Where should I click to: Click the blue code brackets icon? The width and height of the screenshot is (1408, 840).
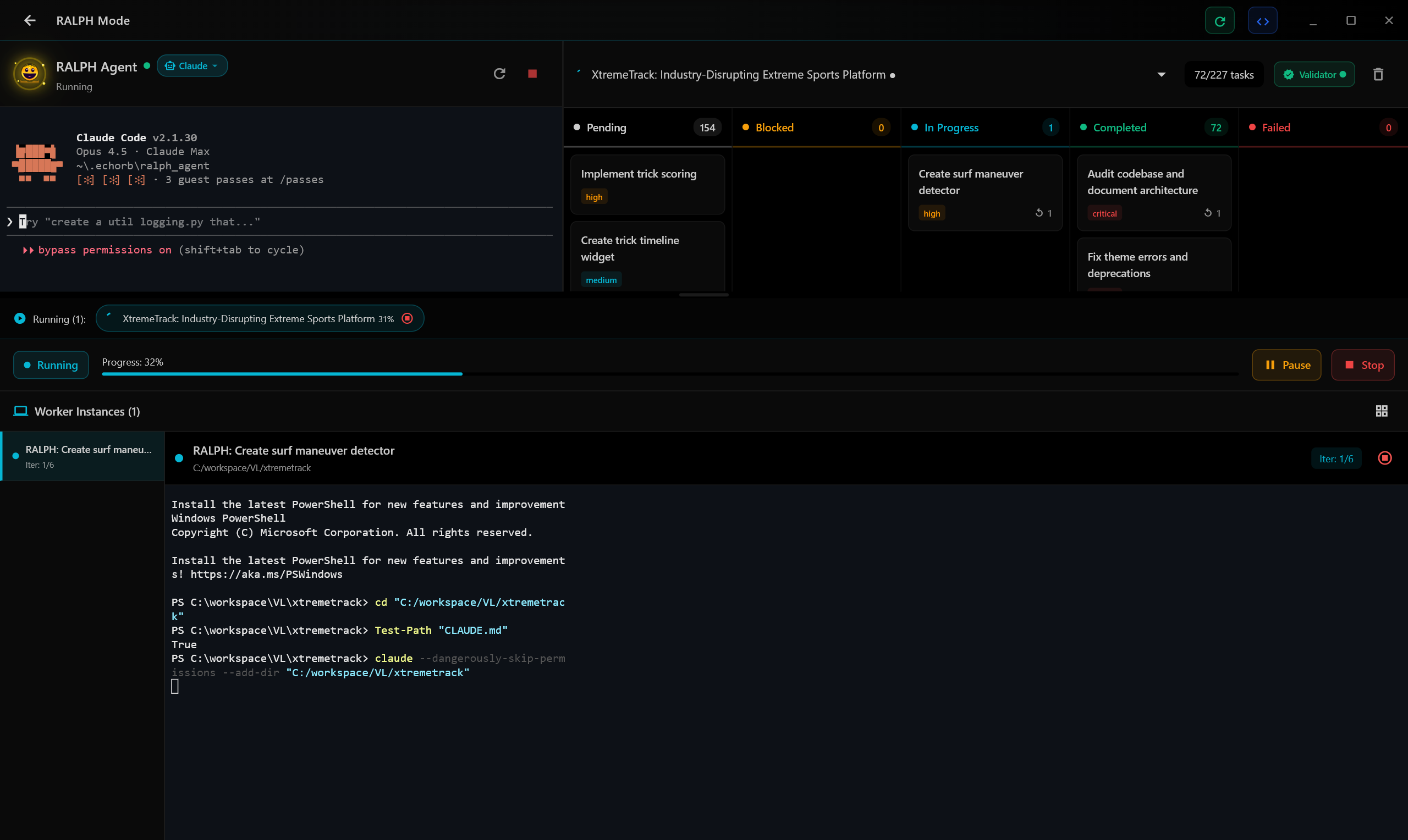pos(1262,21)
